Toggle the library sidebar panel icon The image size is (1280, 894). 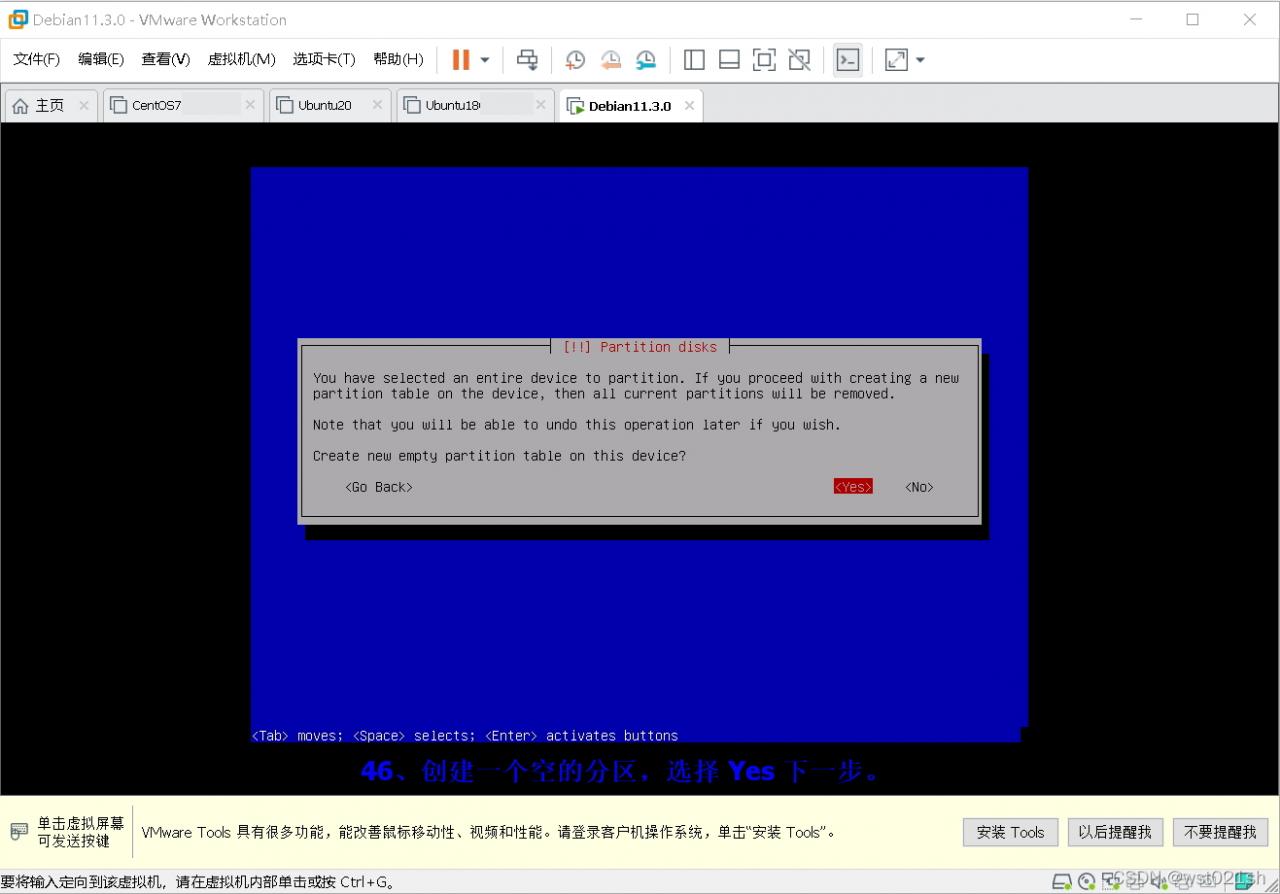coord(694,60)
